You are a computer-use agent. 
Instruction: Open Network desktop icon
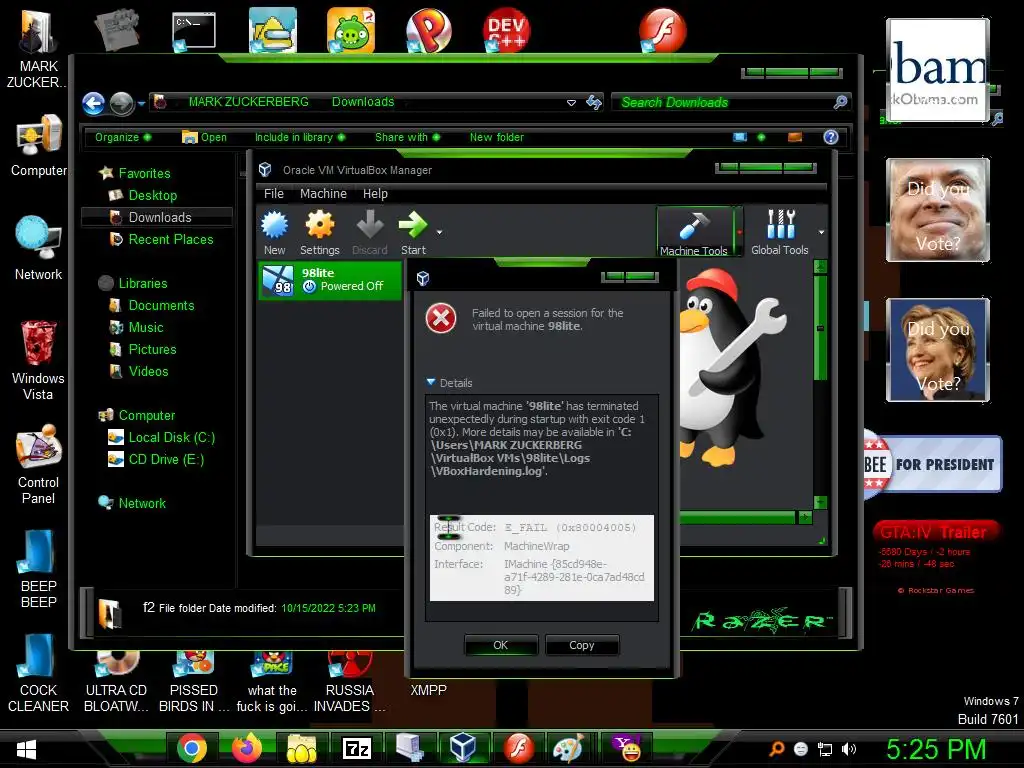[39, 248]
